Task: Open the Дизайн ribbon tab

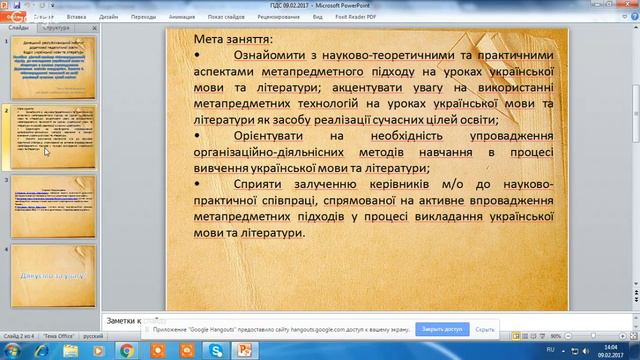Action: (109, 17)
